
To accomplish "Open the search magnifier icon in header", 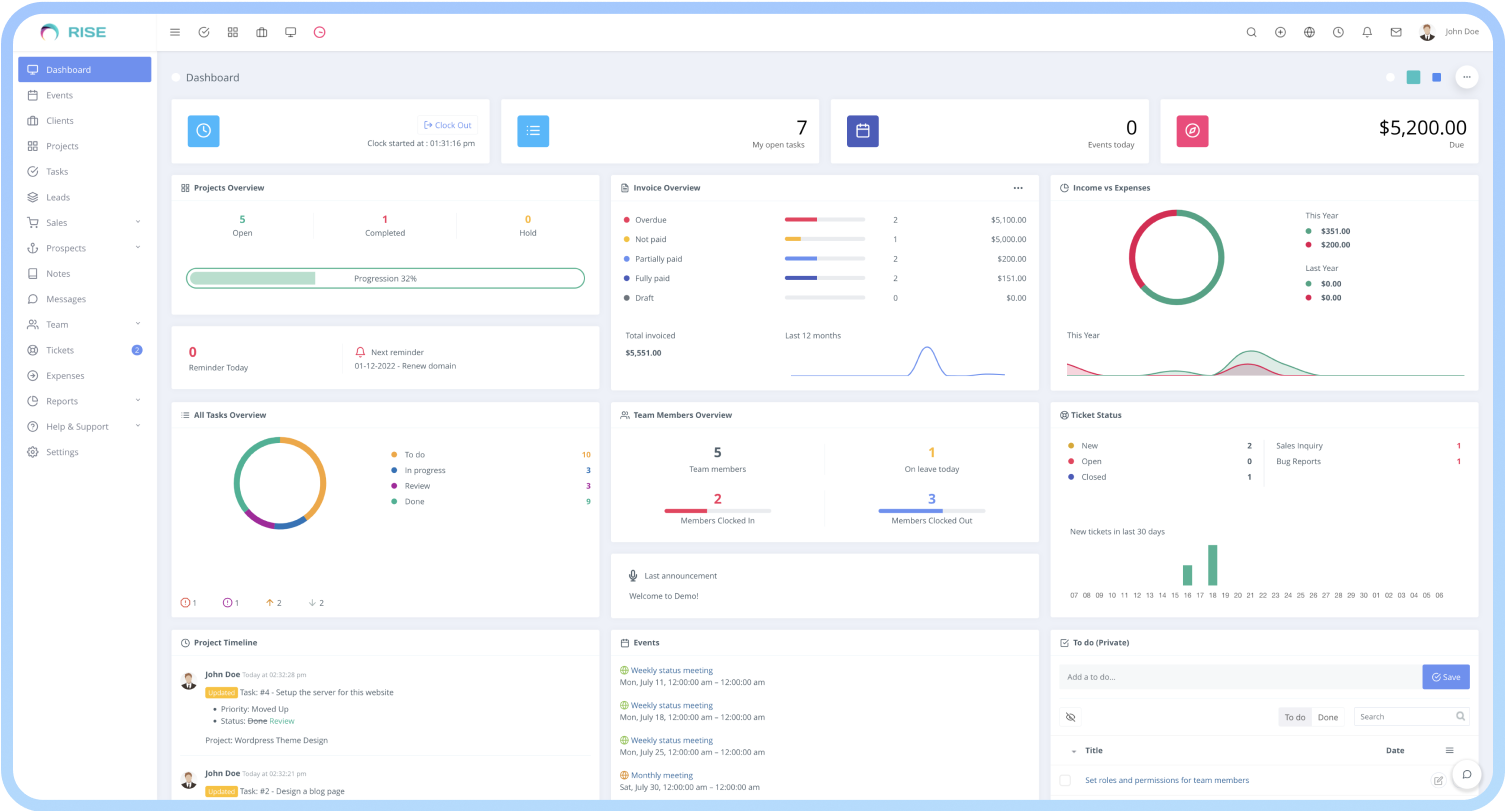I will click(x=1251, y=32).
